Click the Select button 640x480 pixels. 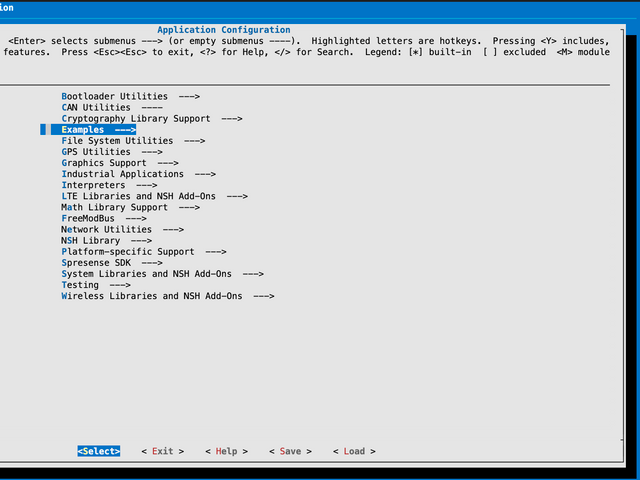coord(99,451)
